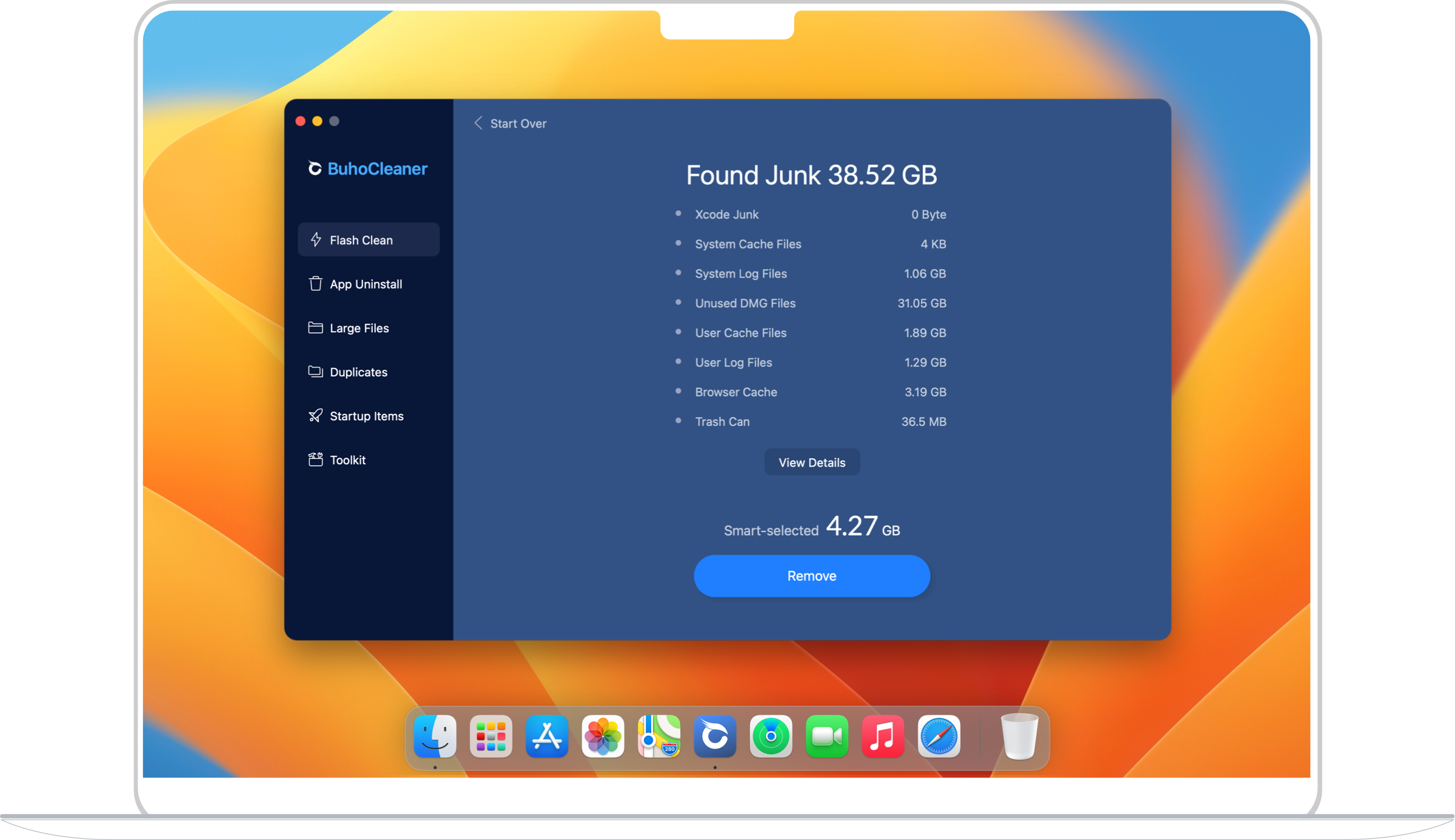Click BuhoCleaner icon in the dock
Viewport: 1455px width, 840px height.
point(715,736)
